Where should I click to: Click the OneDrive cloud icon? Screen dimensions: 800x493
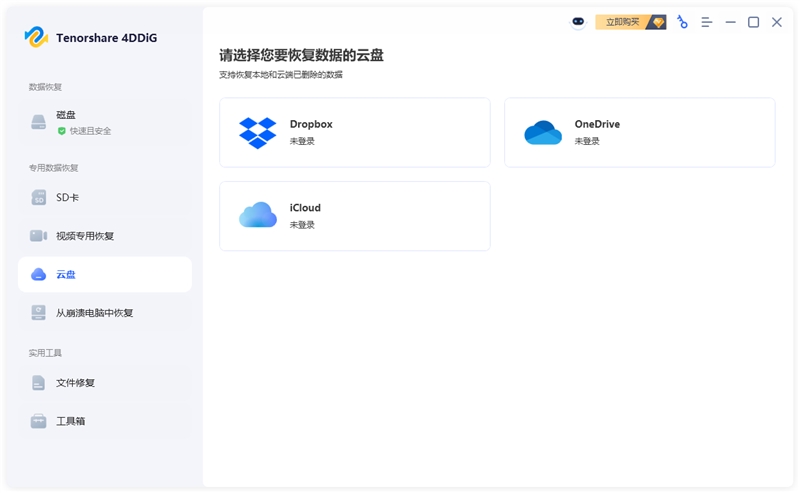point(543,132)
